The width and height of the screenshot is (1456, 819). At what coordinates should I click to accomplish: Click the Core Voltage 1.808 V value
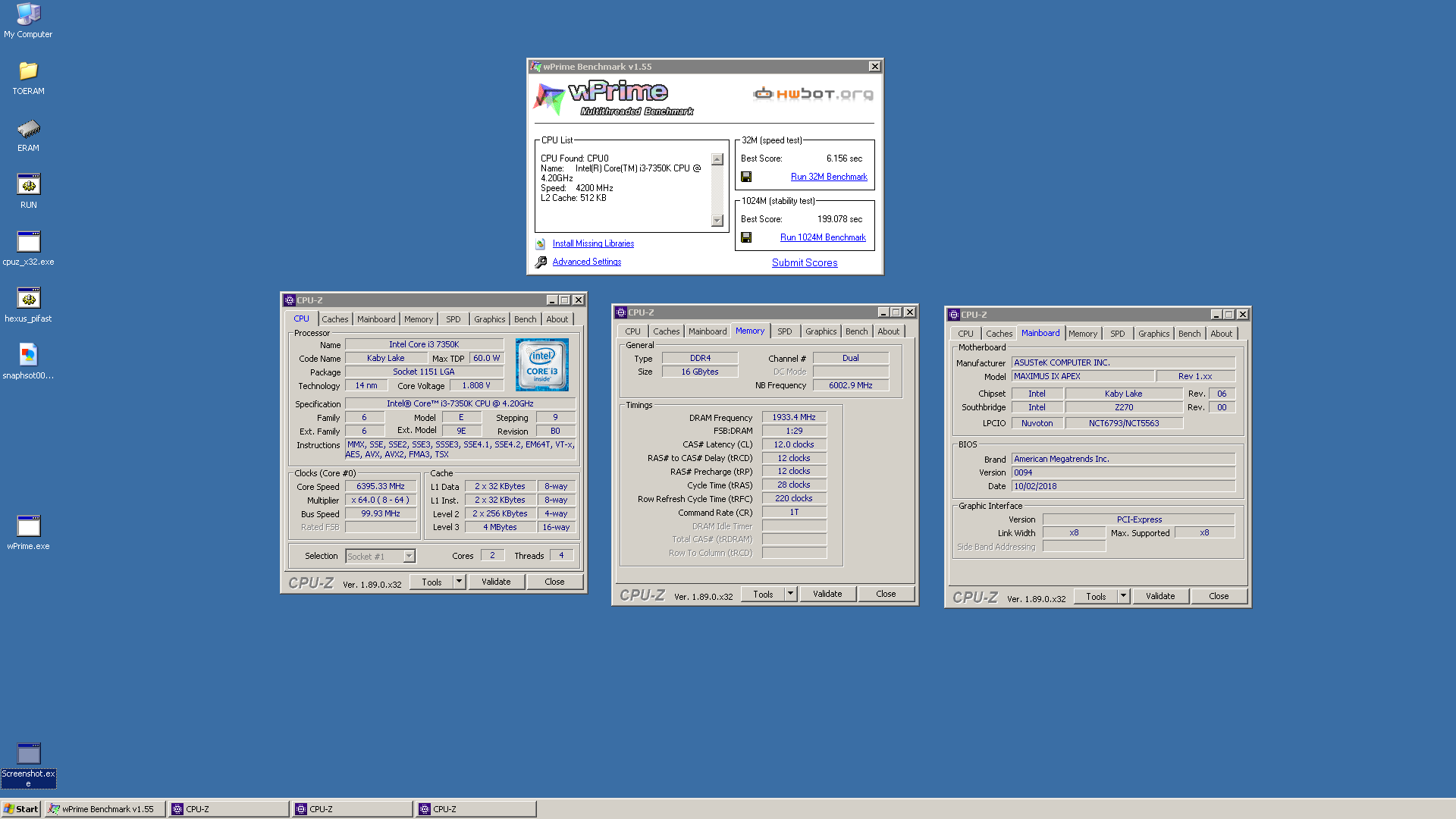476,385
